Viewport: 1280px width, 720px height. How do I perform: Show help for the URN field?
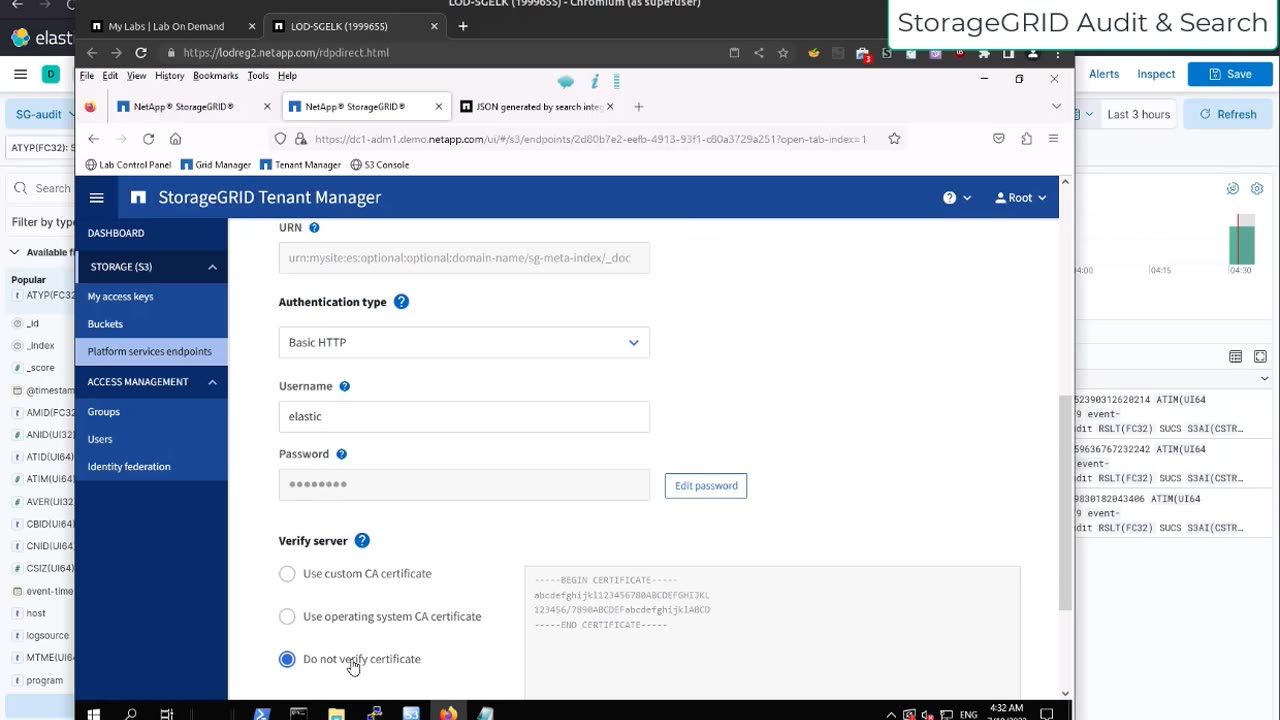(x=314, y=228)
